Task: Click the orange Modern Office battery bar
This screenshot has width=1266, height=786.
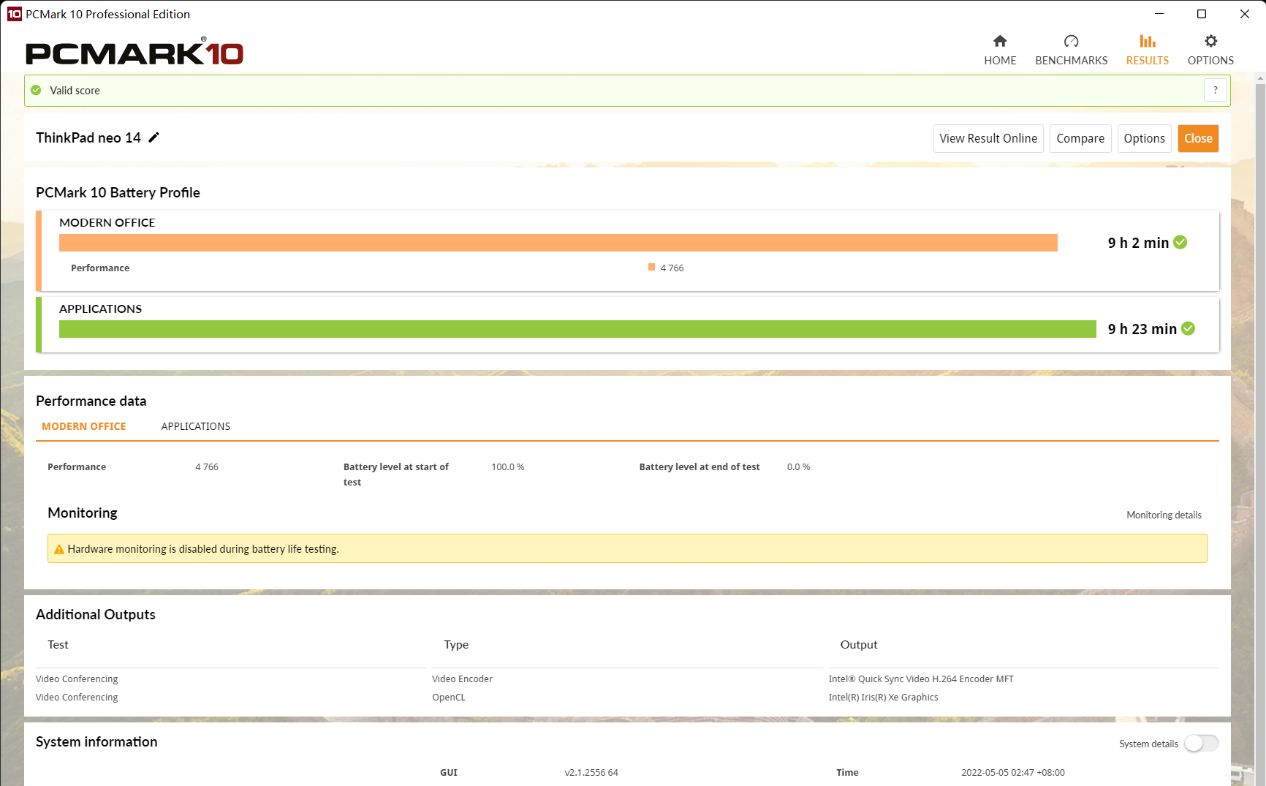Action: [x=558, y=243]
